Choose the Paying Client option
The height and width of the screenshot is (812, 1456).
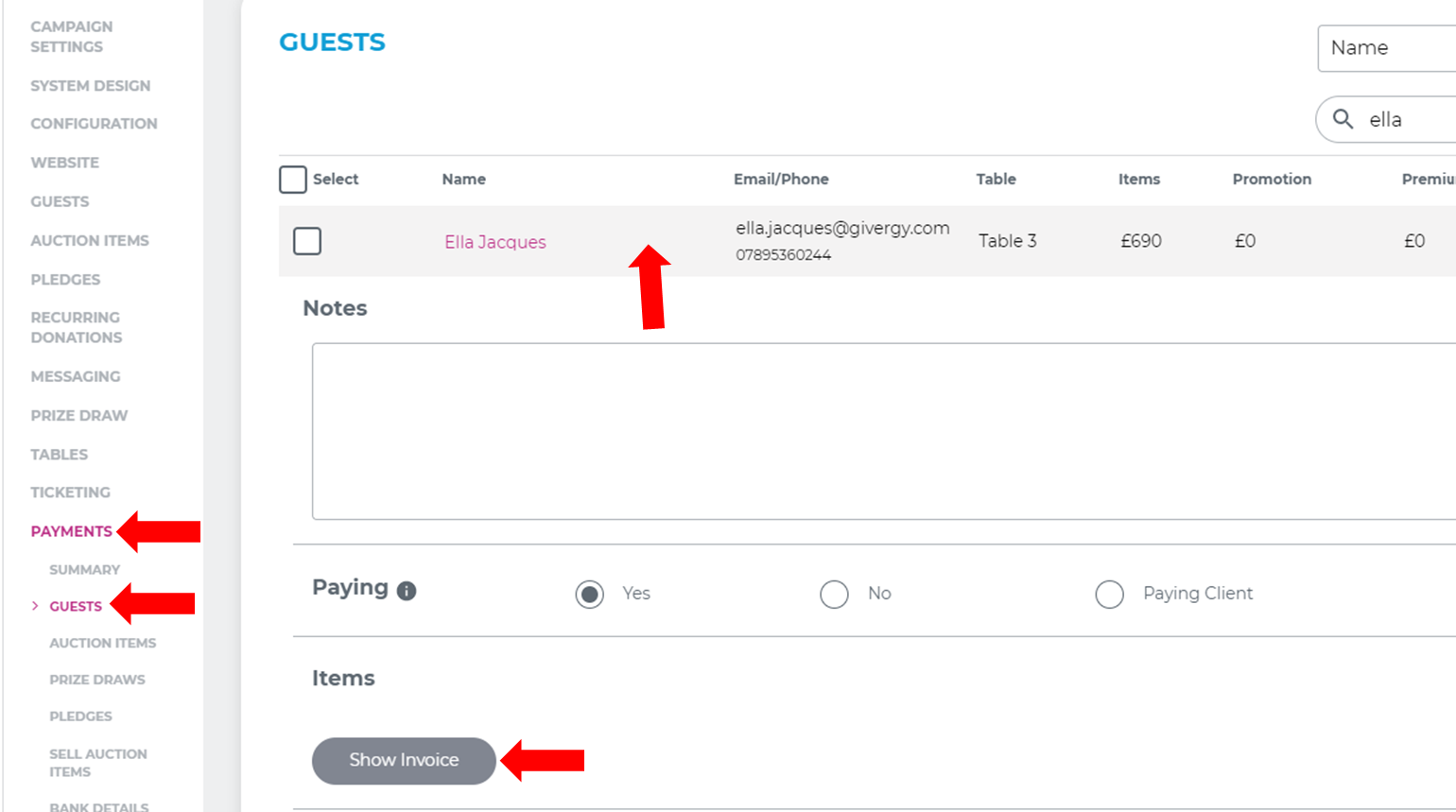[x=1109, y=594]
